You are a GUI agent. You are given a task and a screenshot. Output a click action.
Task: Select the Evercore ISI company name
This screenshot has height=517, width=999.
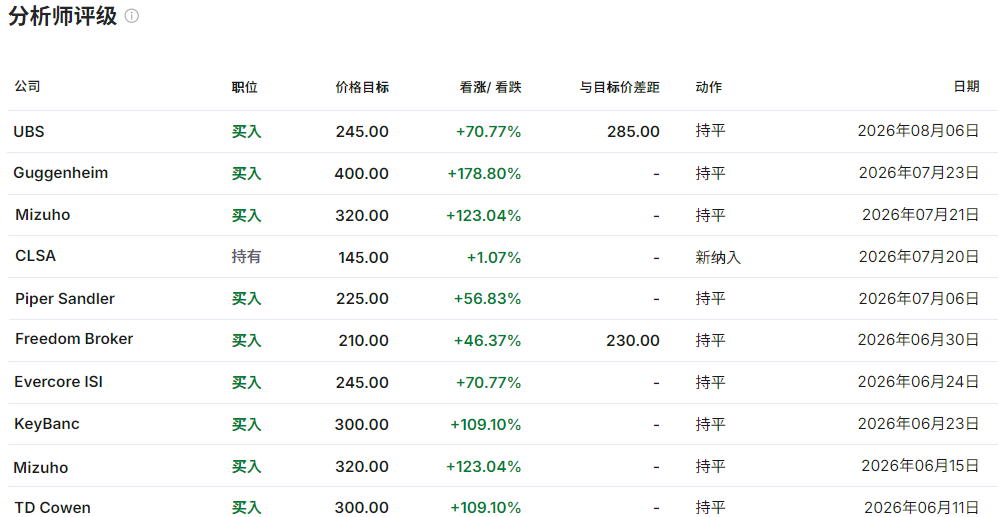[59, 382]
